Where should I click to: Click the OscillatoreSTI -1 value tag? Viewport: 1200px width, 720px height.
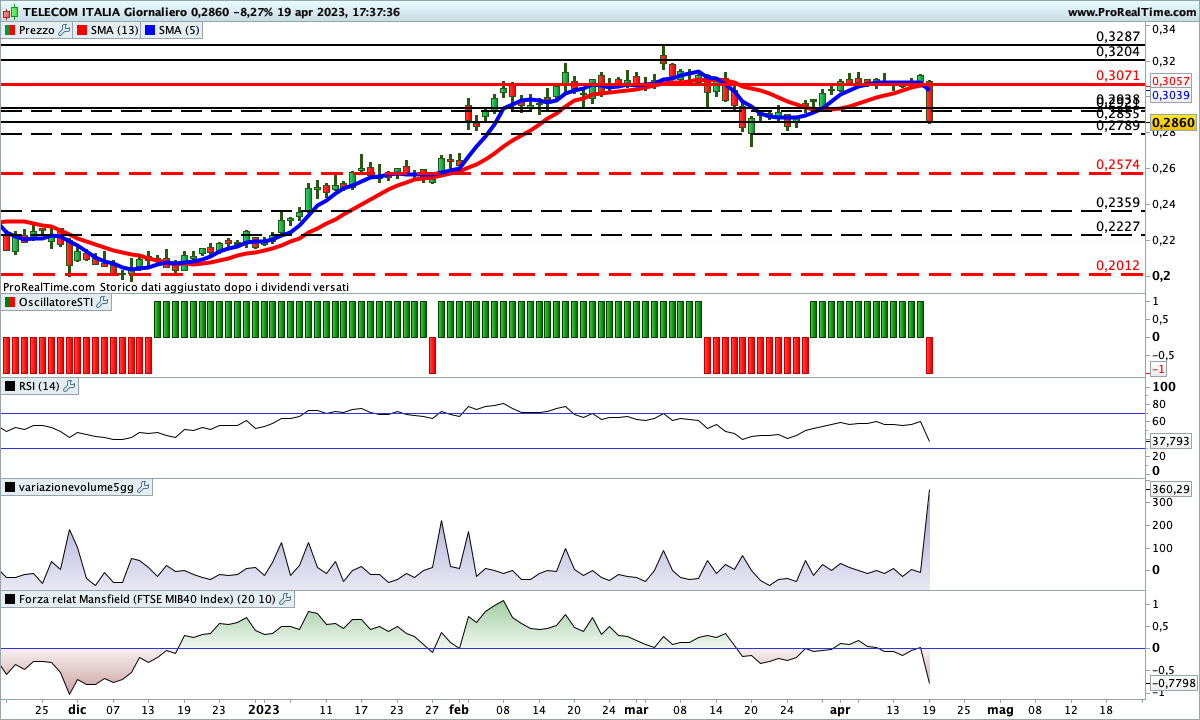point(1160,369)
